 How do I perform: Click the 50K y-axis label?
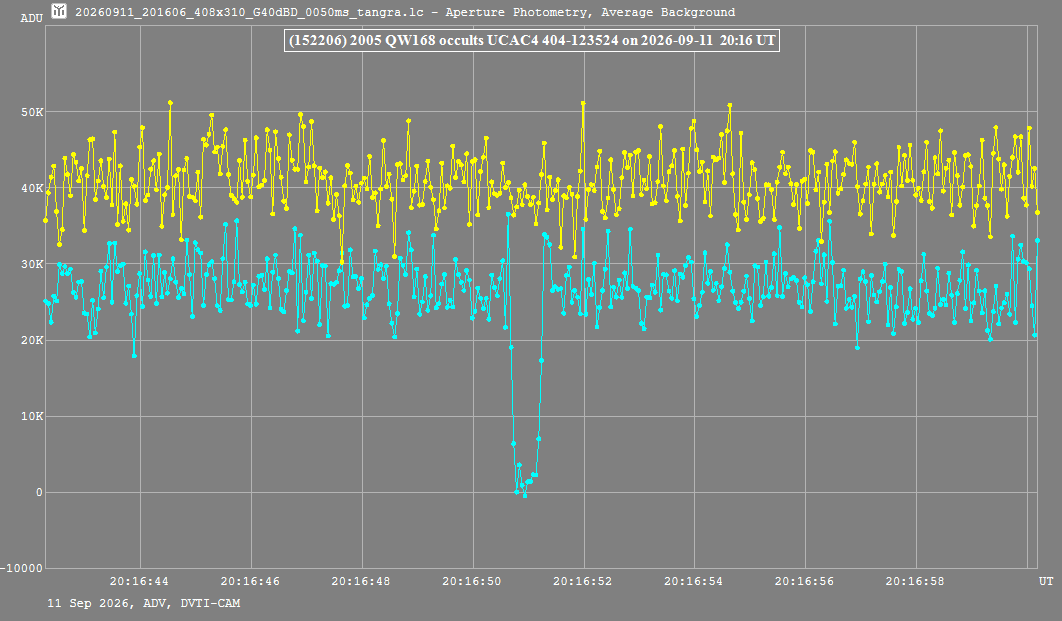click(x=32, y=112)
